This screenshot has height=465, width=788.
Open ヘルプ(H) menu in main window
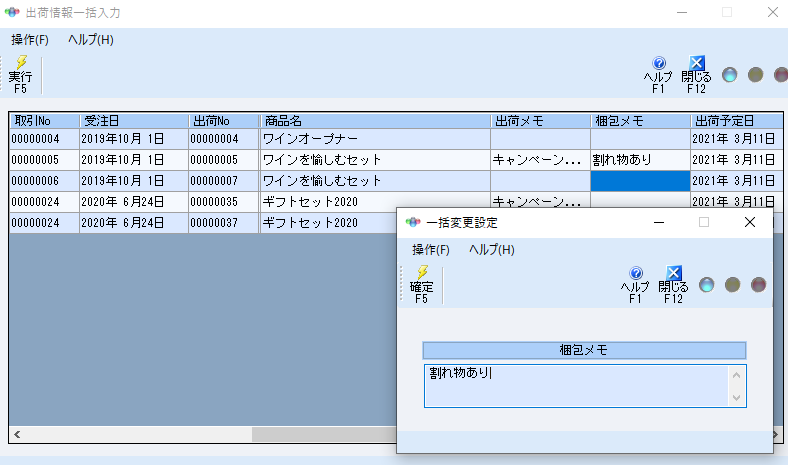coord(91,40)
